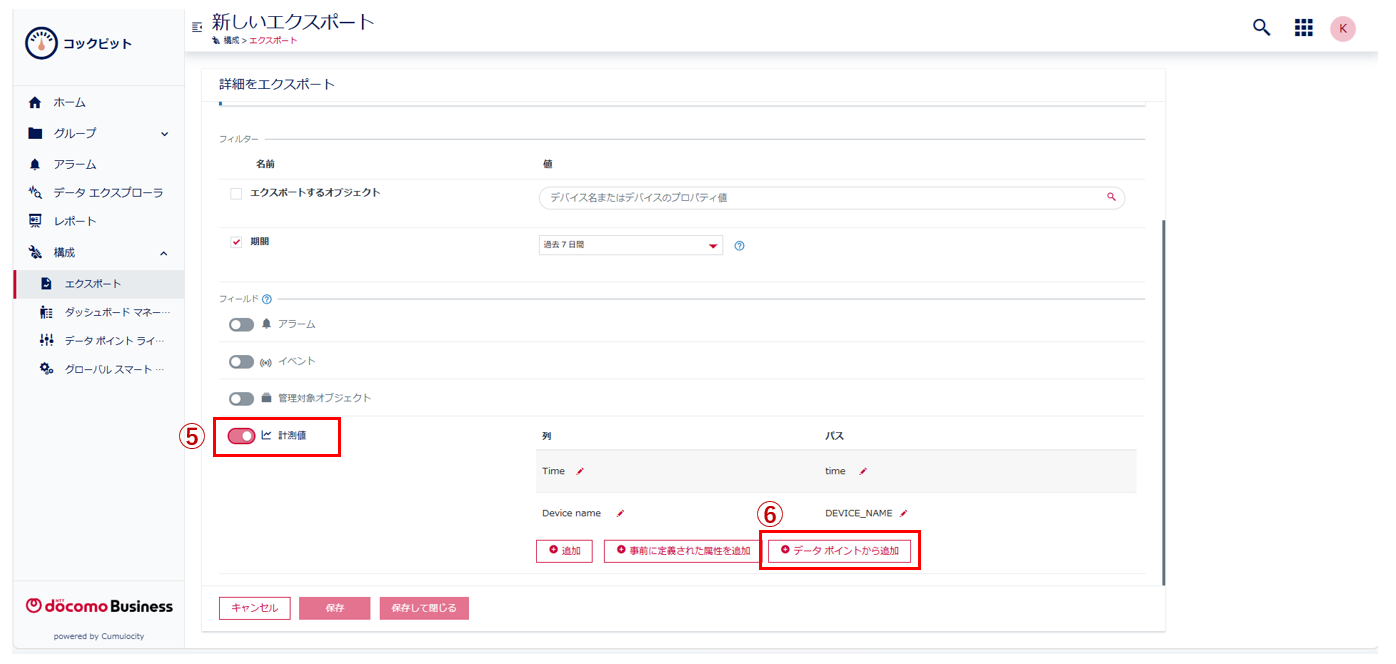The height and width of the screenshot is (664, 1396).
Task: Click the pencil icon next to Device name
Action: pos(620,513)
